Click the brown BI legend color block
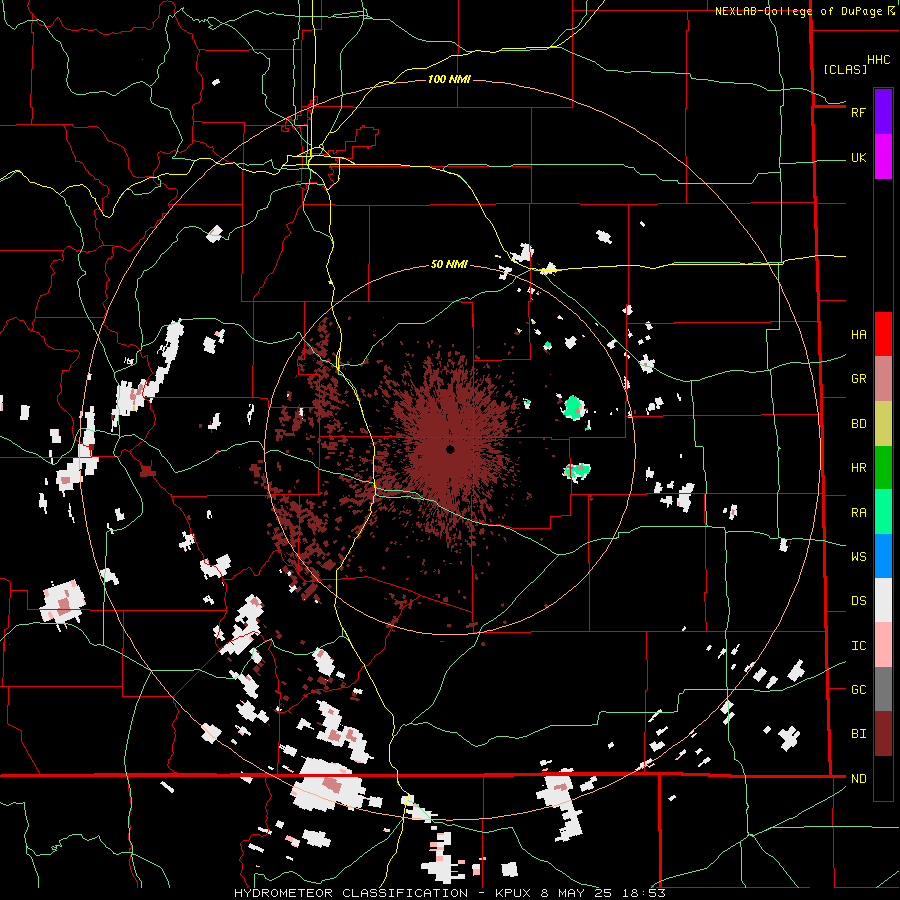 883,734
